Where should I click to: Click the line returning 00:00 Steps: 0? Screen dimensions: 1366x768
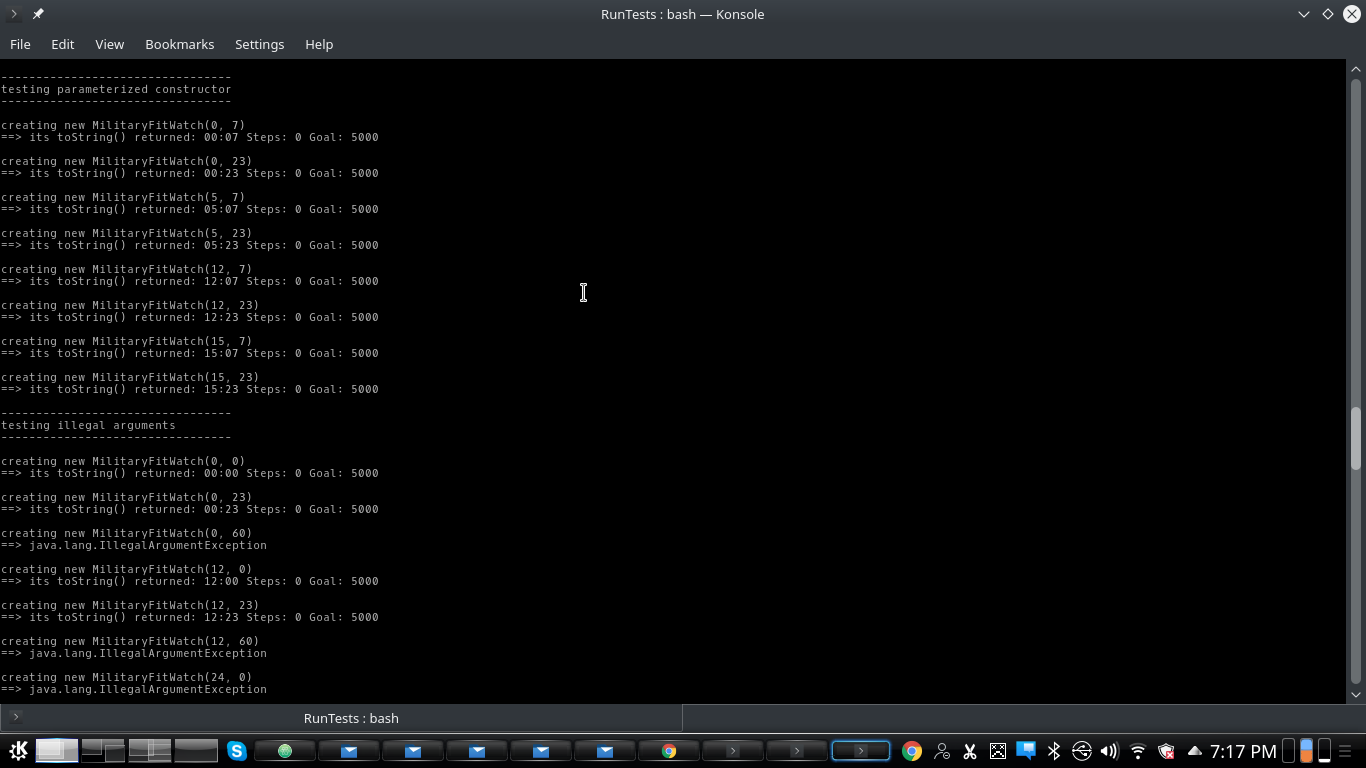coord(190,473)
